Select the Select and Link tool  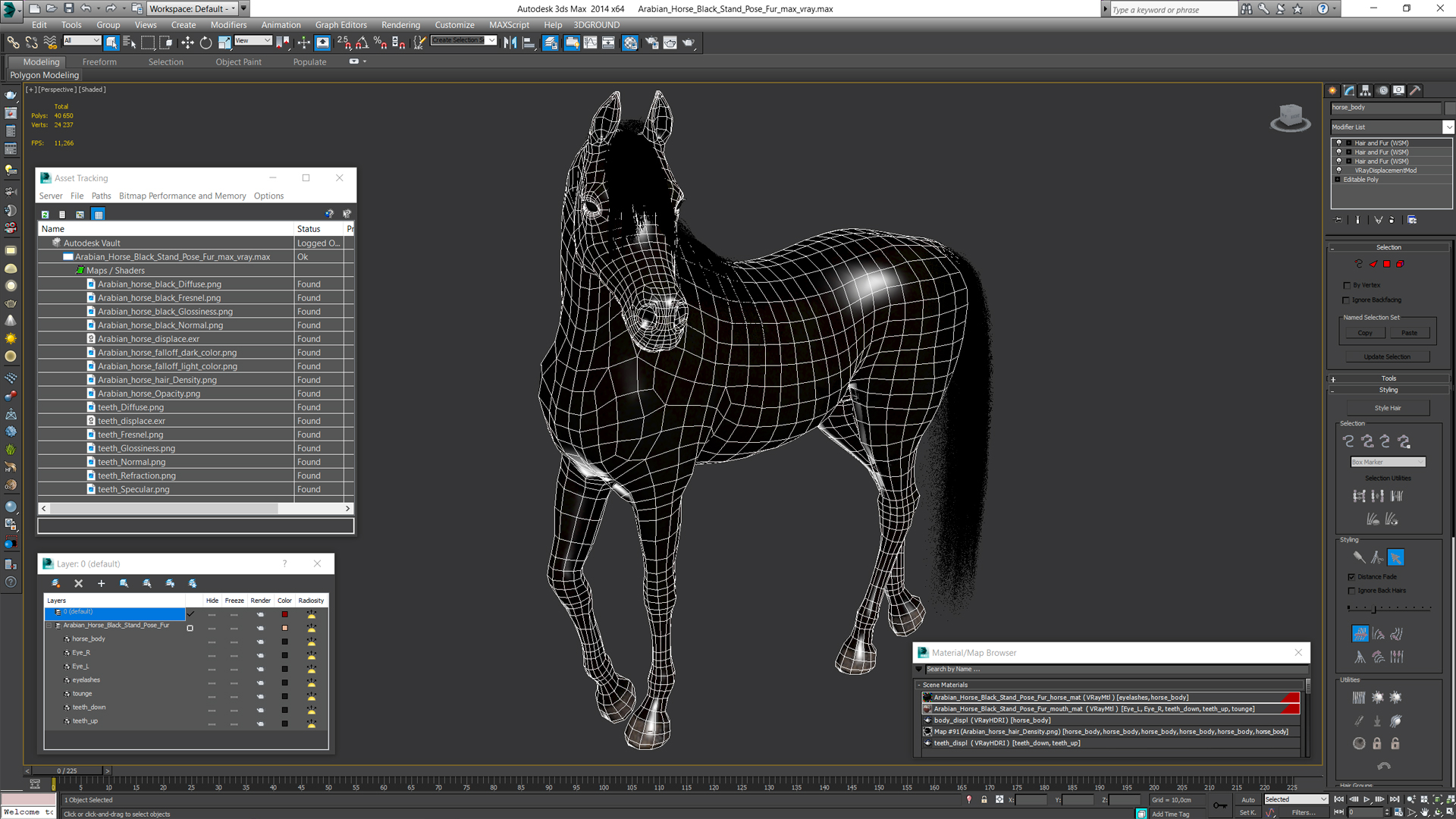[x=14, y=42]
